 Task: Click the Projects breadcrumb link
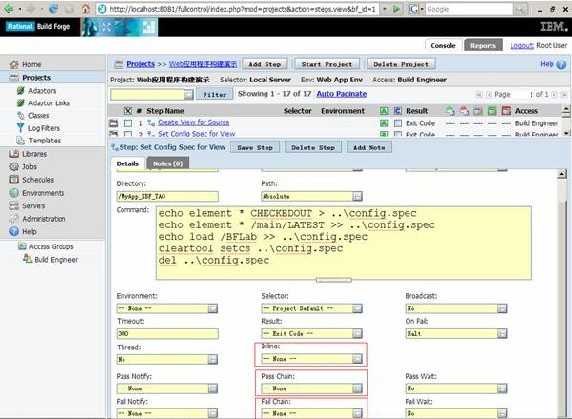tap(140, 64)
